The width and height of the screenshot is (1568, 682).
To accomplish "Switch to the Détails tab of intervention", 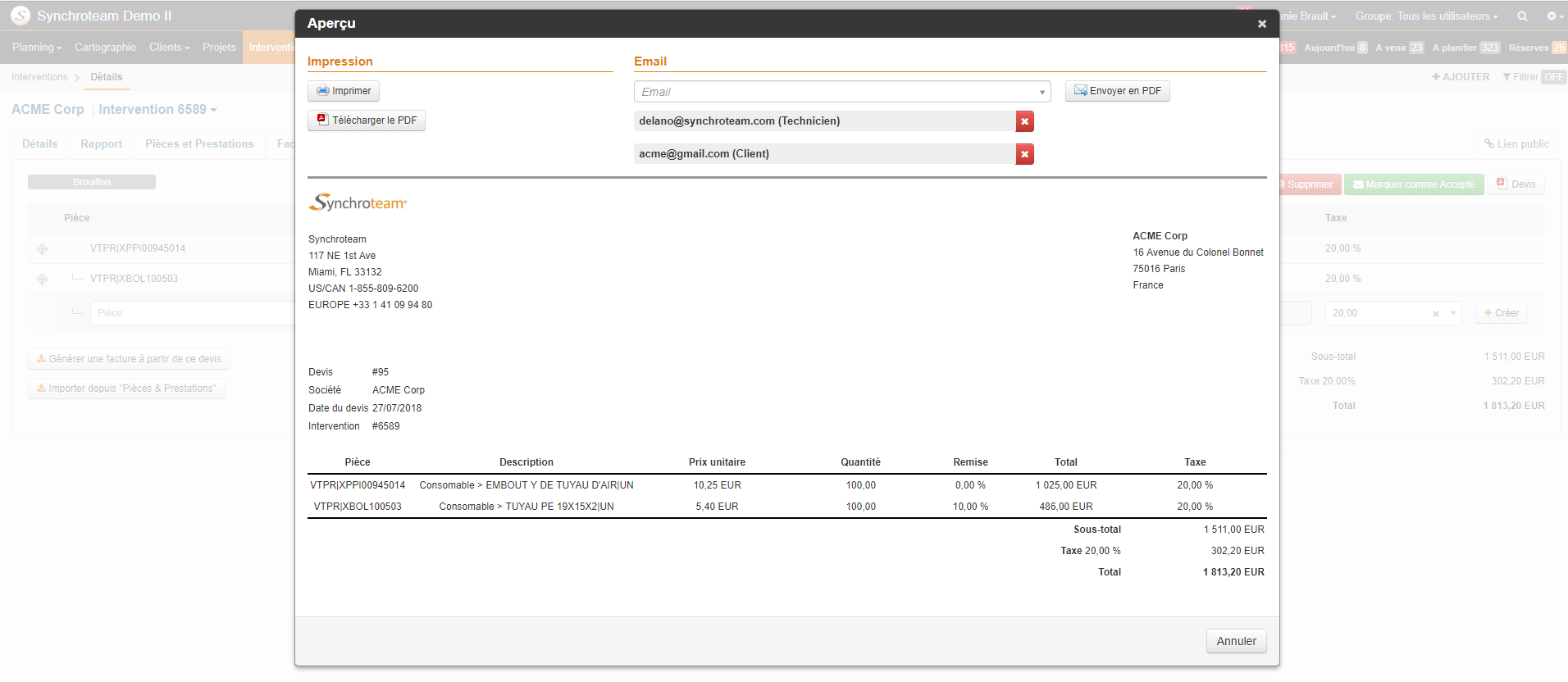I will coord(39,144).
